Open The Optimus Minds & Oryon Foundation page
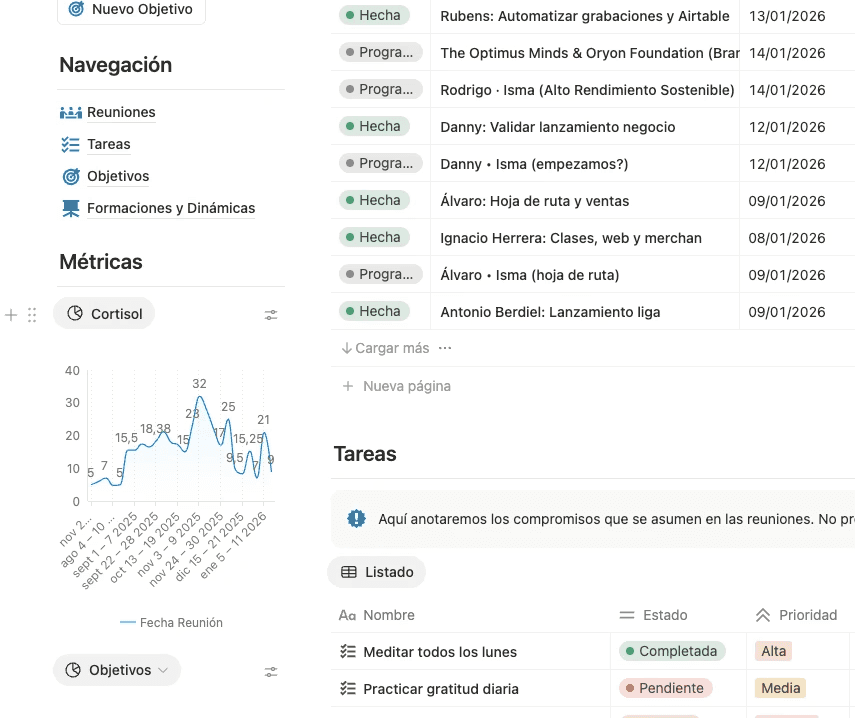This screenshot has height=718, width=855. click(x=589, y=53)
